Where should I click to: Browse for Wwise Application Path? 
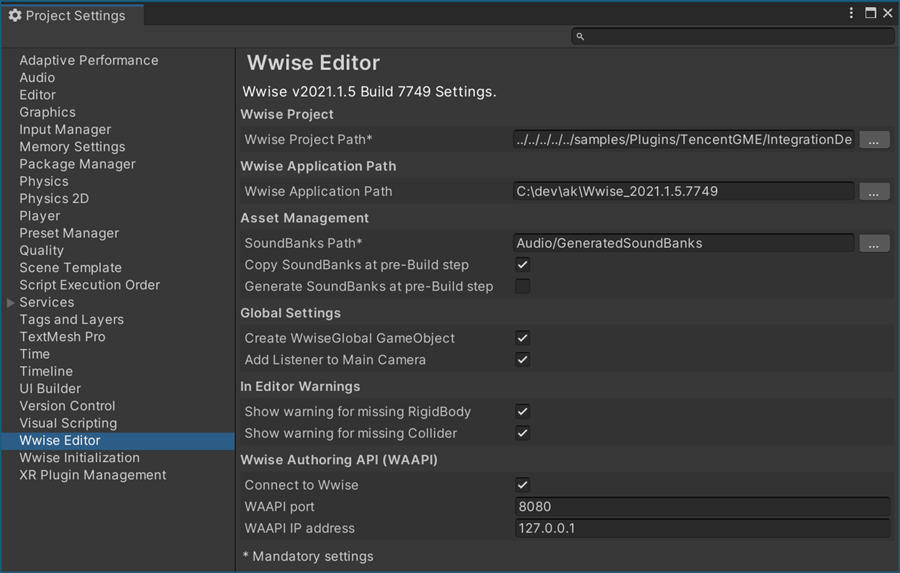874,192
